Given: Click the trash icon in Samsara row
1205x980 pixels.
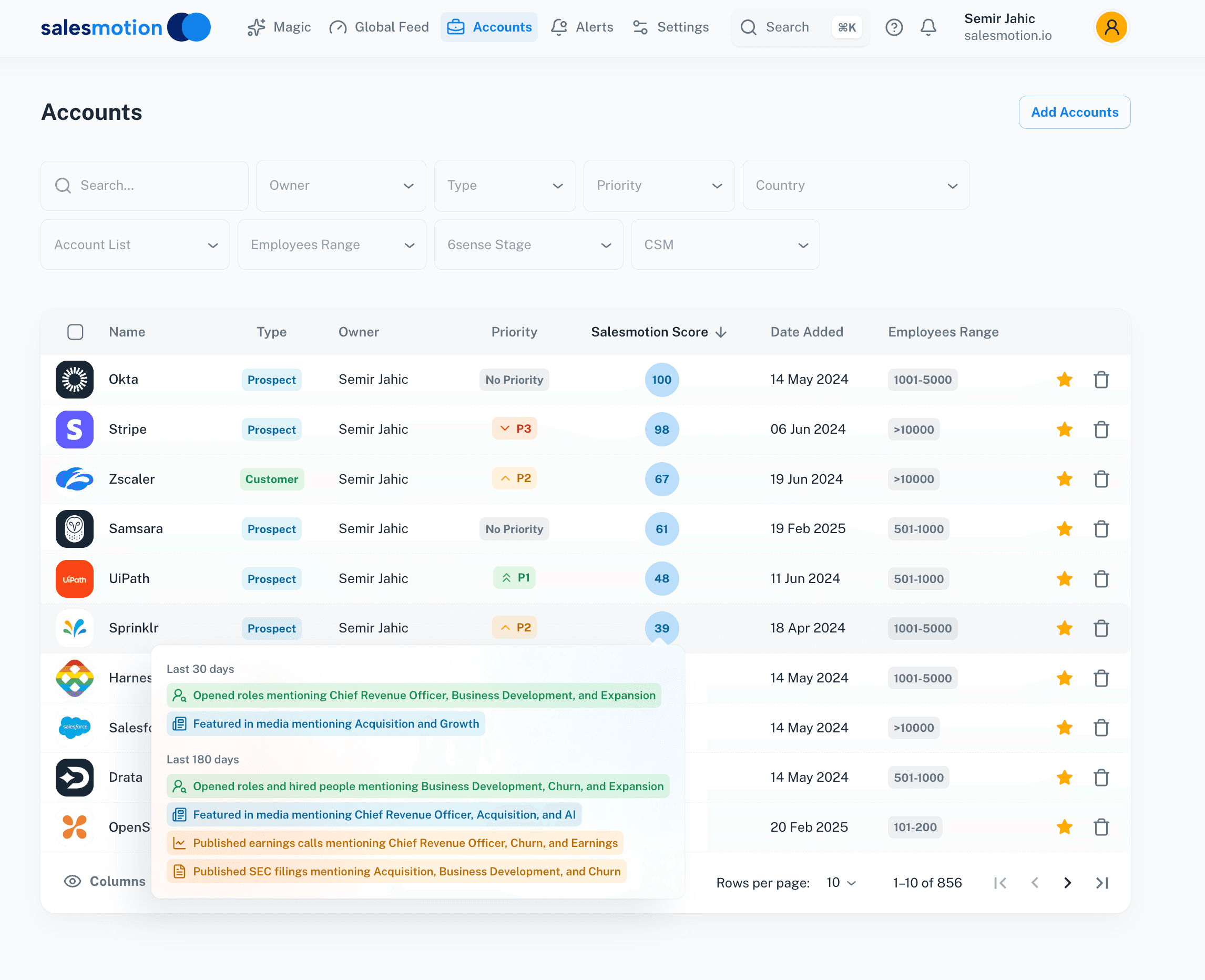Looking at the screenshot, I should pyautogui.click(x=1100, y=528).
